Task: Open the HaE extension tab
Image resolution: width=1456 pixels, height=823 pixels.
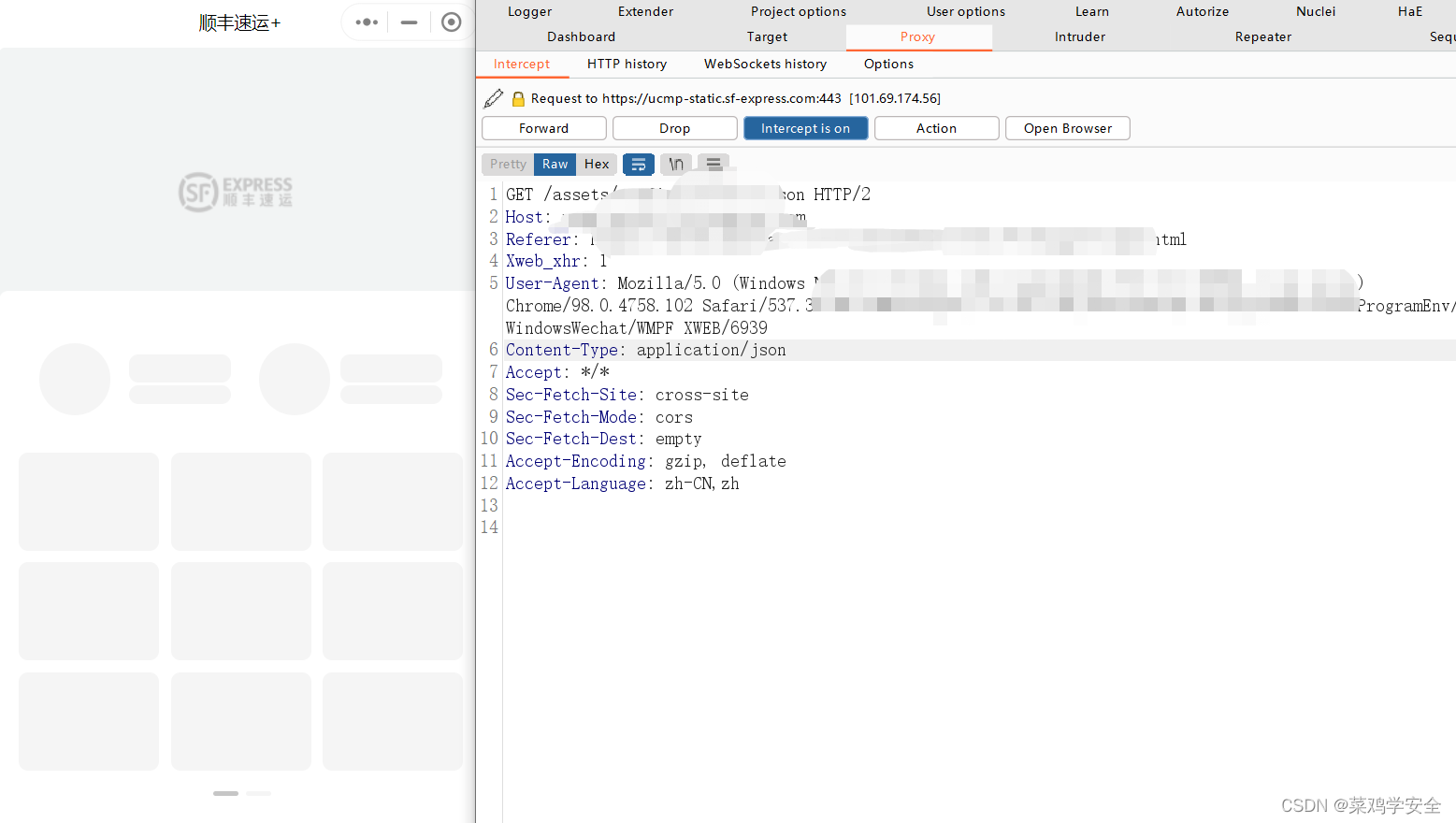Action: pos(1410,11)
